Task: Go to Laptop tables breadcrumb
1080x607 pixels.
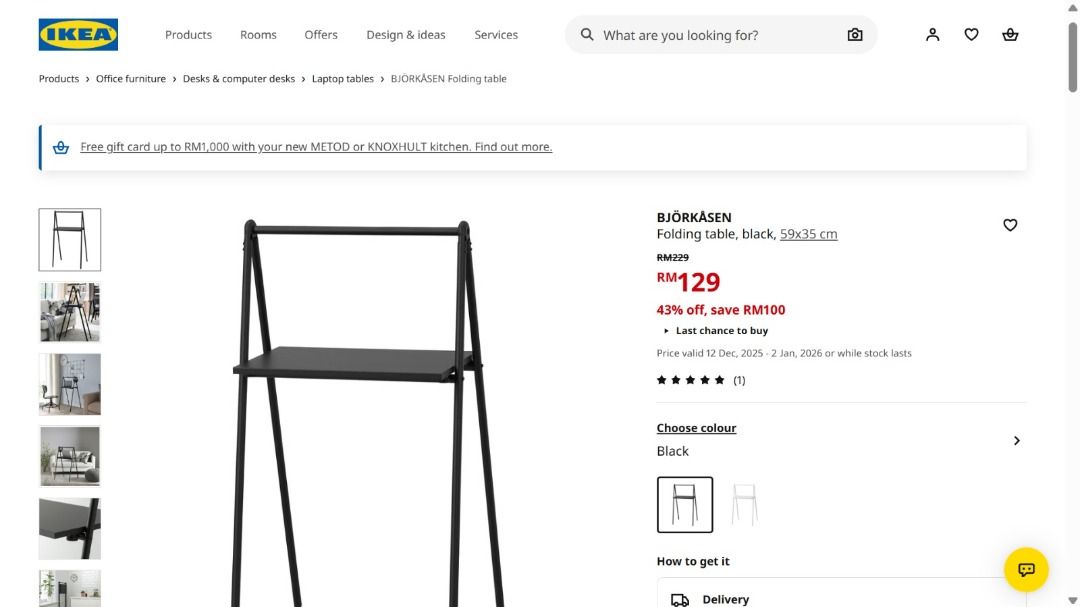Action: [x=342, y=79]
